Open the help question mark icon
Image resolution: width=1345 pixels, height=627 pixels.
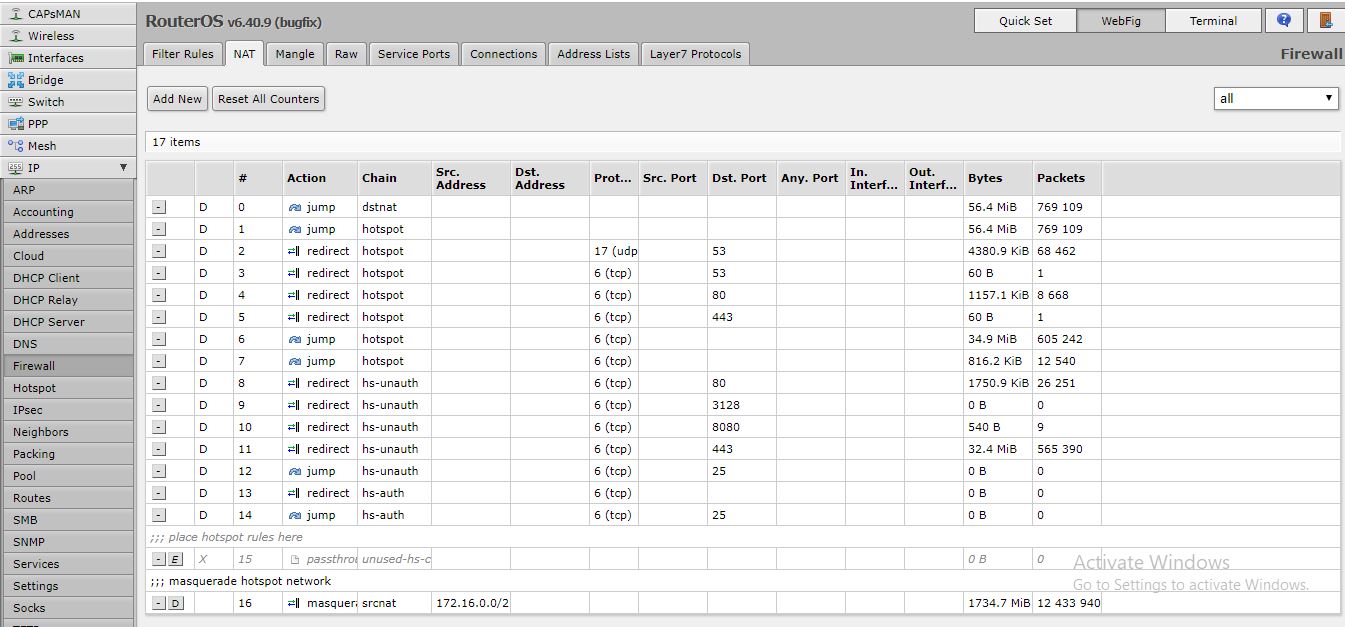tap(1284, 20)
